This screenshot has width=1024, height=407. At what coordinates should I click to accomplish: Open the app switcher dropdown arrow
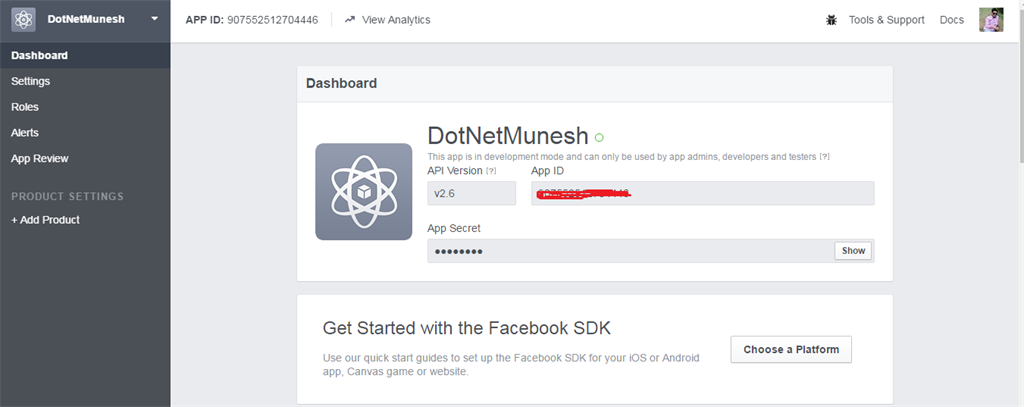pyautogui.click(x=154, y=19)
